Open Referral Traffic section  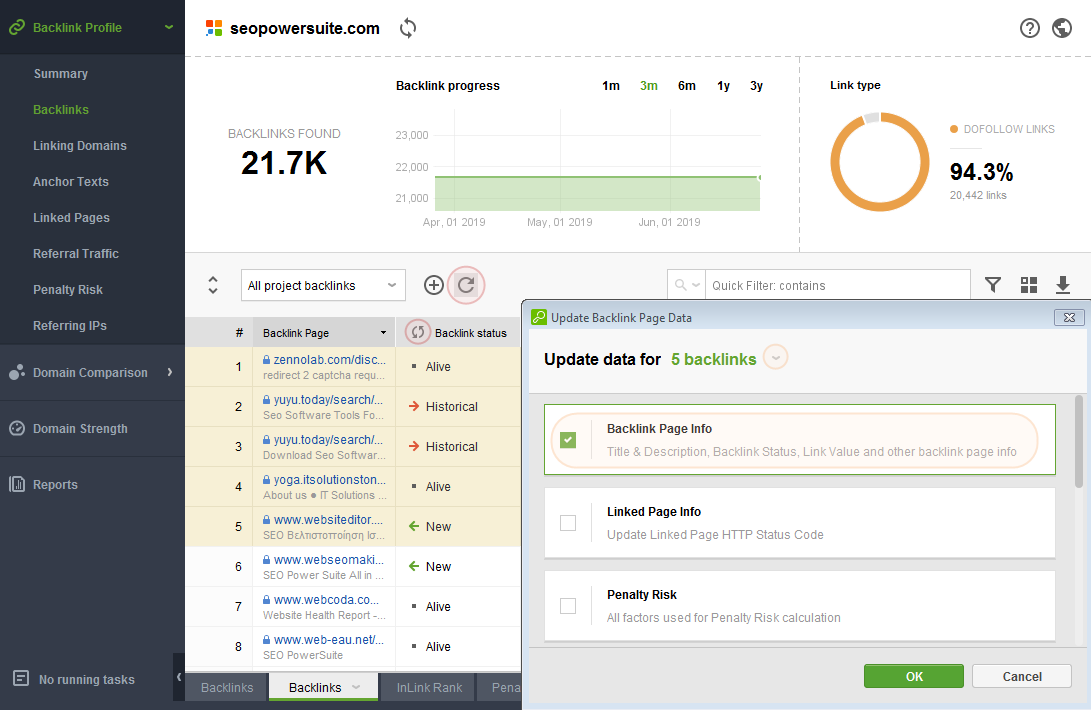coord(76,253)
